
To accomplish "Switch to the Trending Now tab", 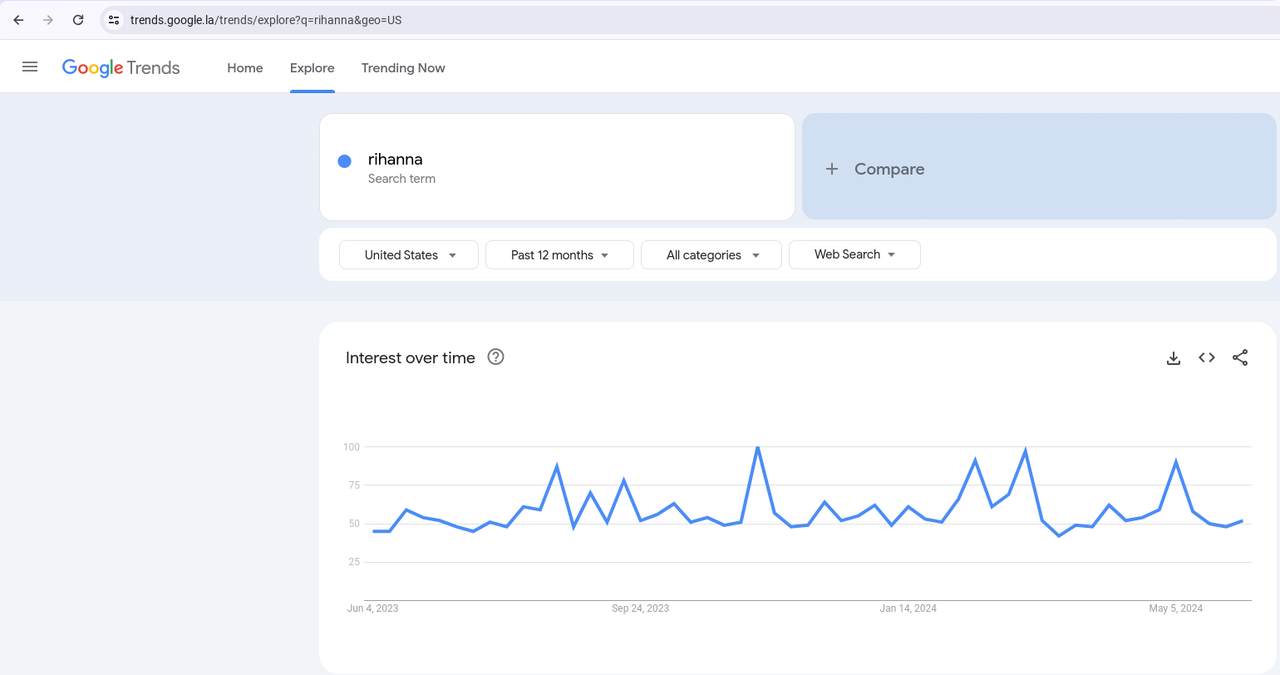I will (403, 68).
